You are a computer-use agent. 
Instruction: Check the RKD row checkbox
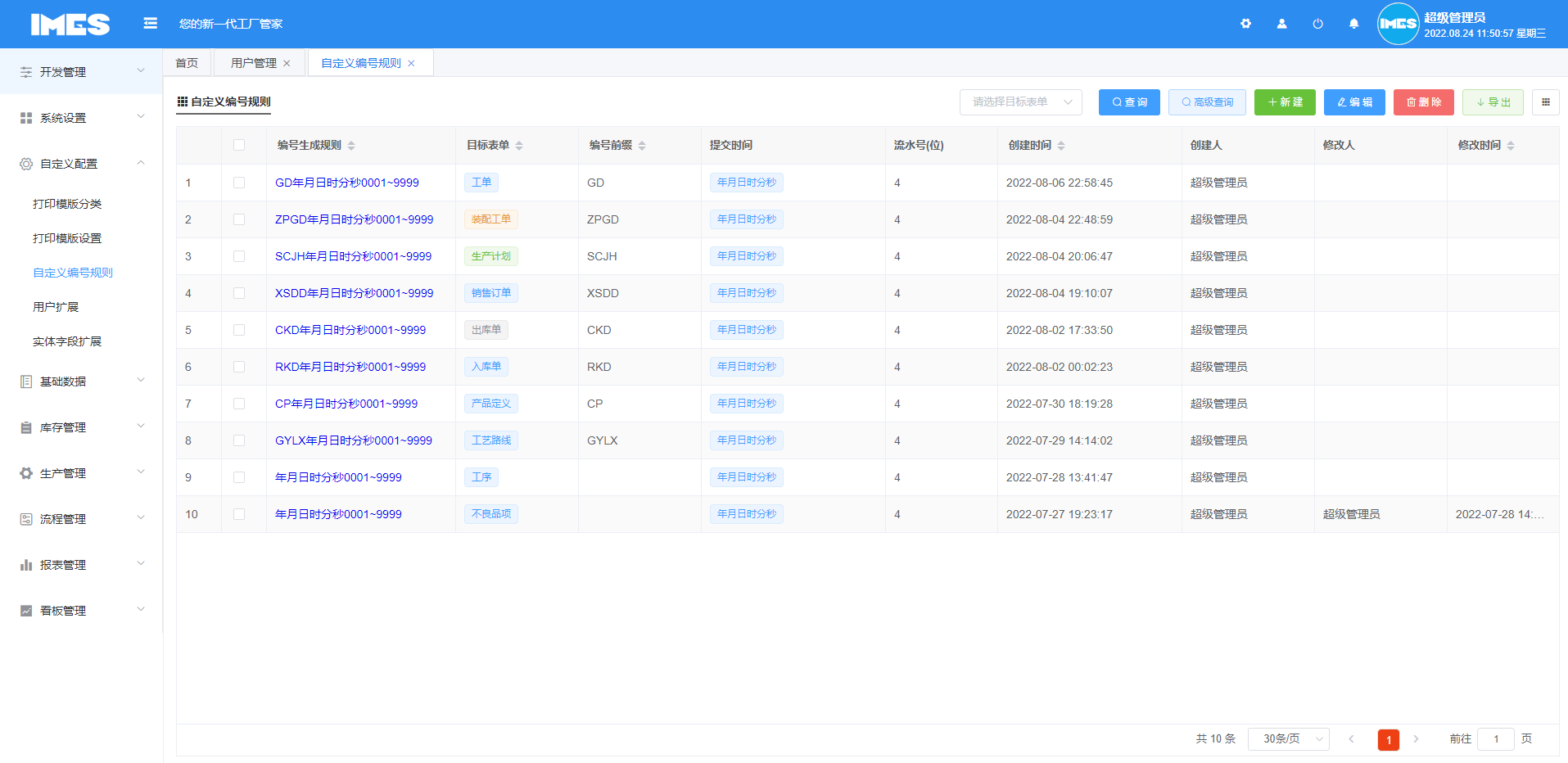tap(239, 367)
